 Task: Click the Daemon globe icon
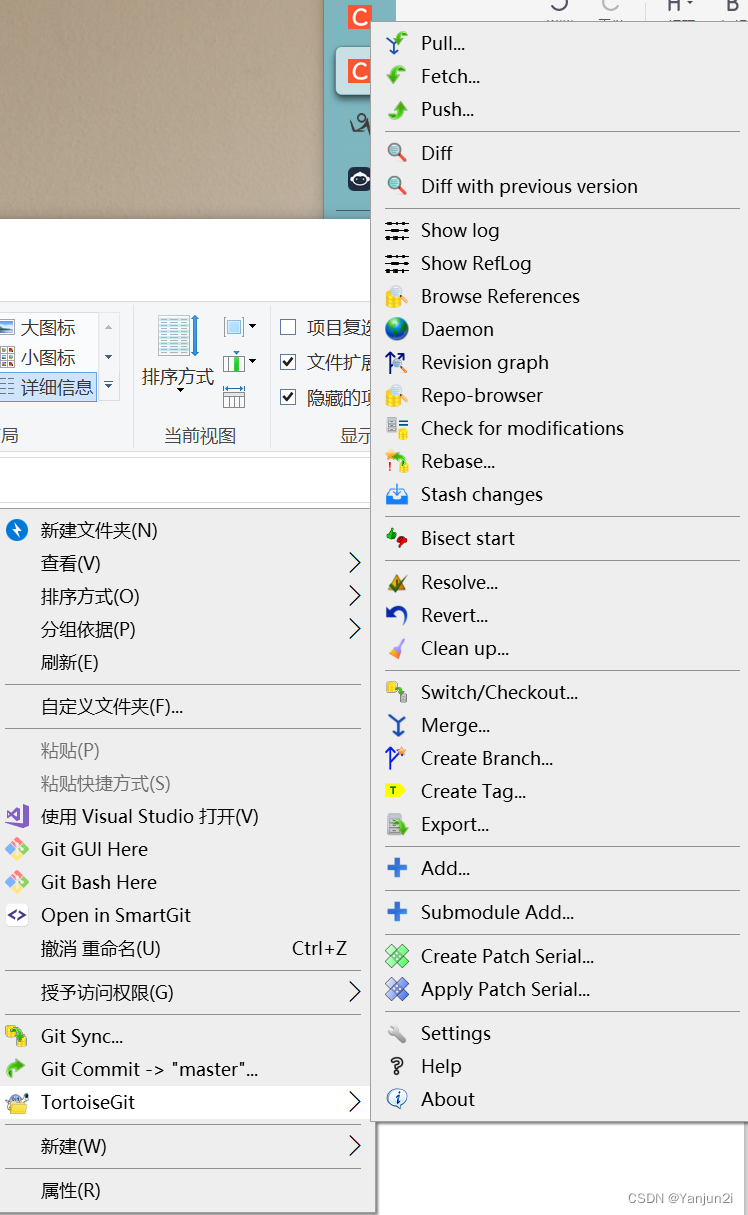click(x=397, y=329)
